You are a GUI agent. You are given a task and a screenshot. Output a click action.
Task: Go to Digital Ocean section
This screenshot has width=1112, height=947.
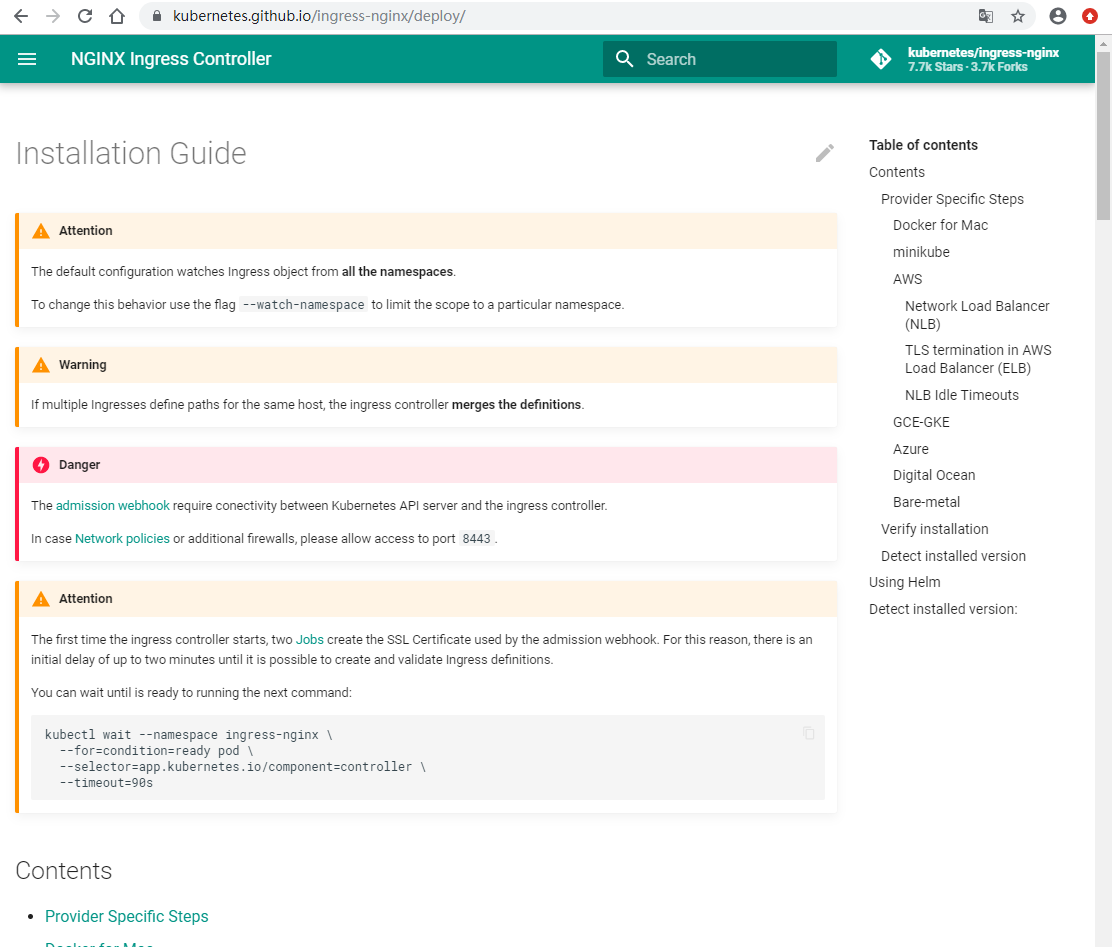[x=934, y=475]
